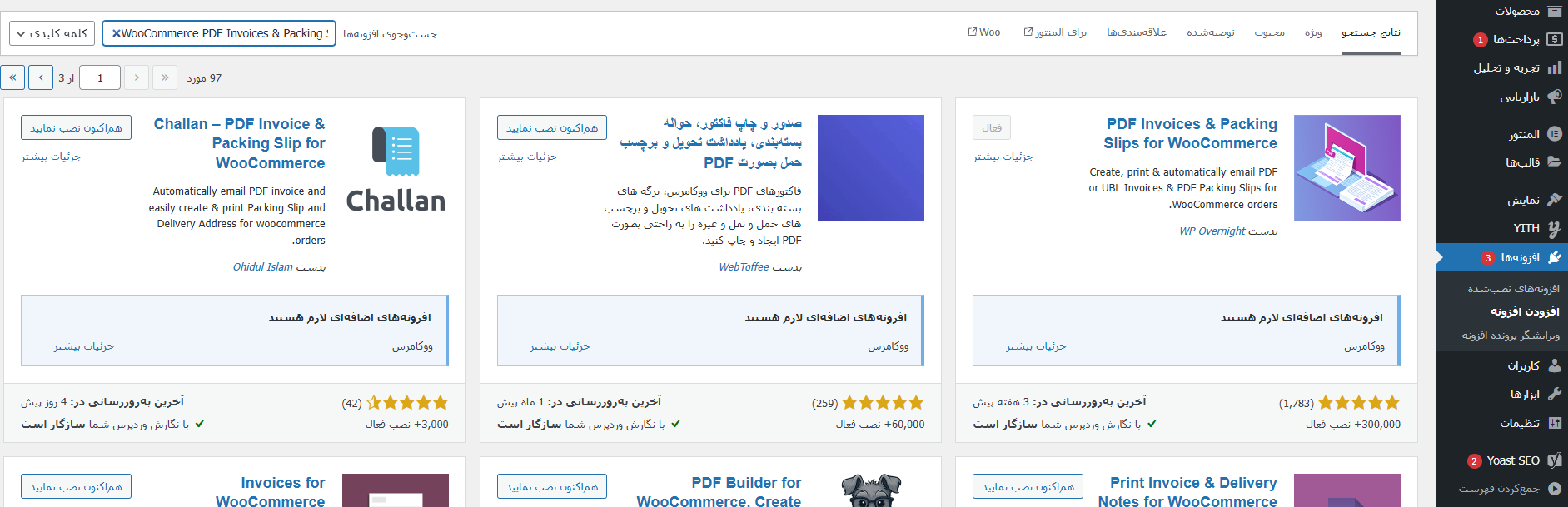The width and height of the screenshot is (1568, 507).
Task: Open WooCommerce dependency details in Challan card
Action: point(84,346)
